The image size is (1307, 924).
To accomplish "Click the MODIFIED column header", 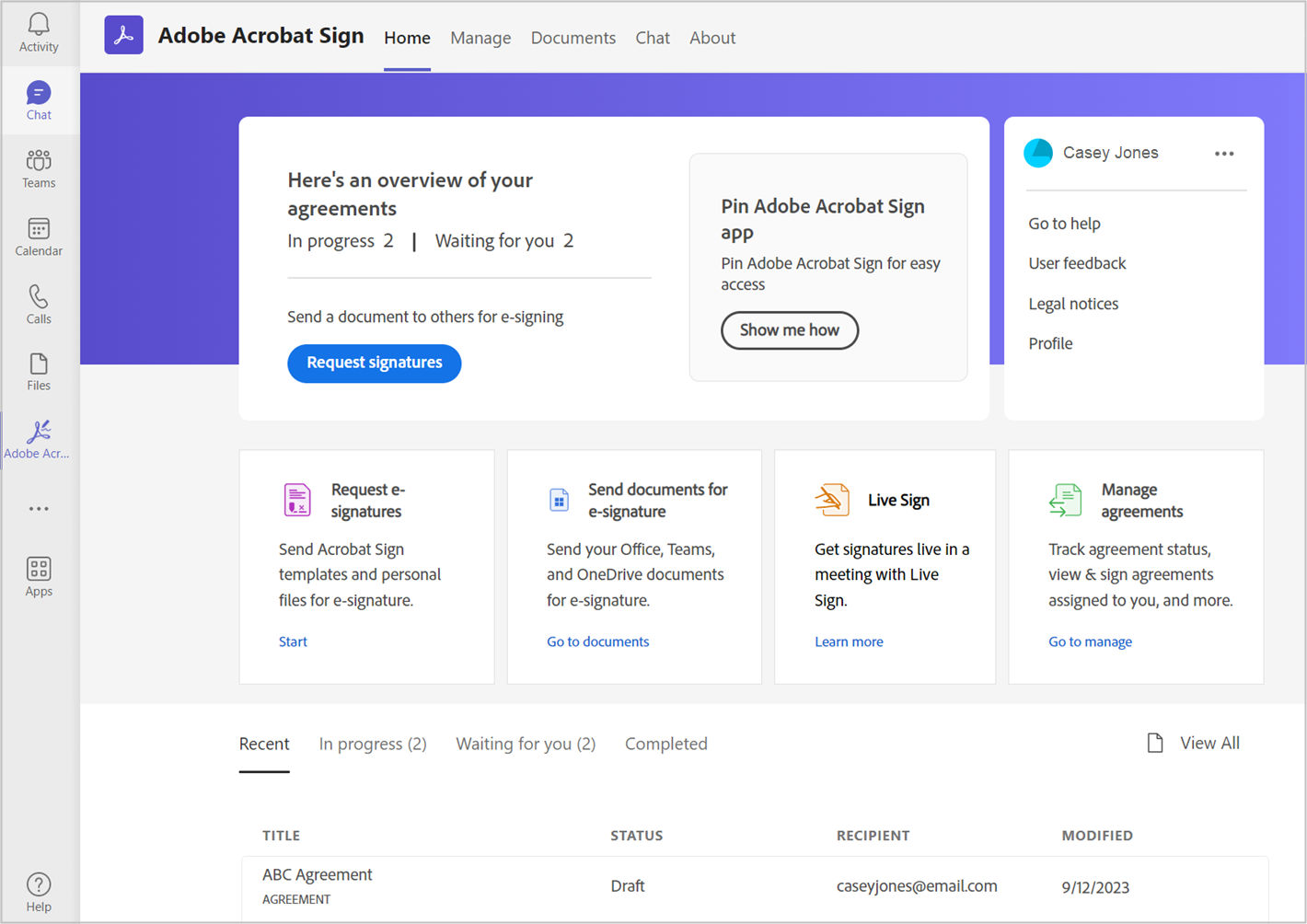I will [x=1097, y=836].
